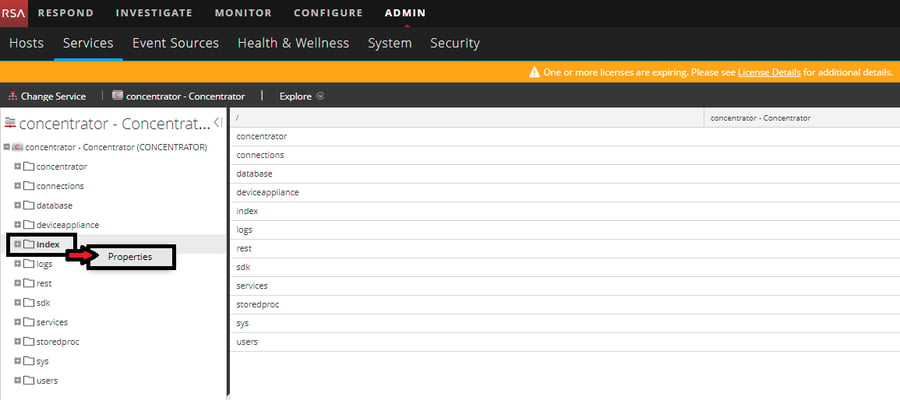900x400 pixels.
Task: Expand the deviceappliance tree folder
Action: click(x=18, y=225)
